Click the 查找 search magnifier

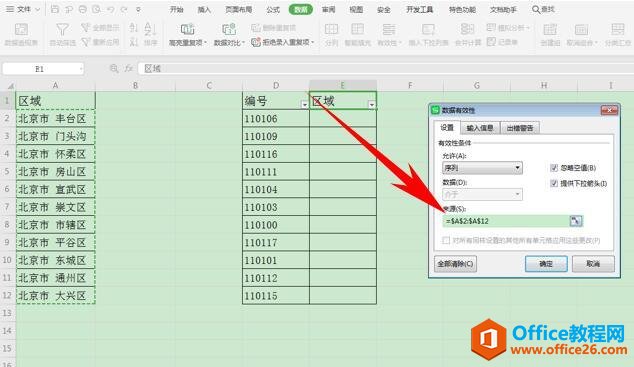point(536,9)
